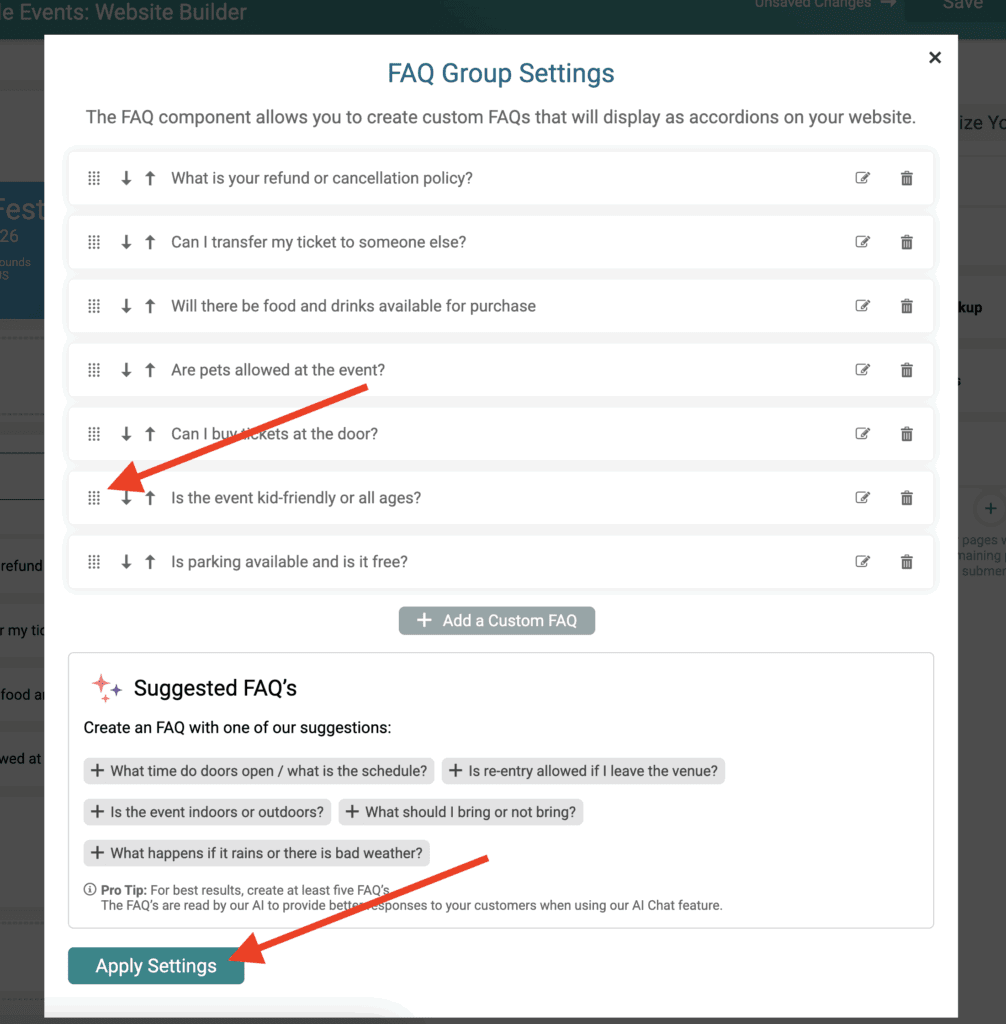
Task: Delete the pets allowed at the event FAQ
Action: coord(907,370)
